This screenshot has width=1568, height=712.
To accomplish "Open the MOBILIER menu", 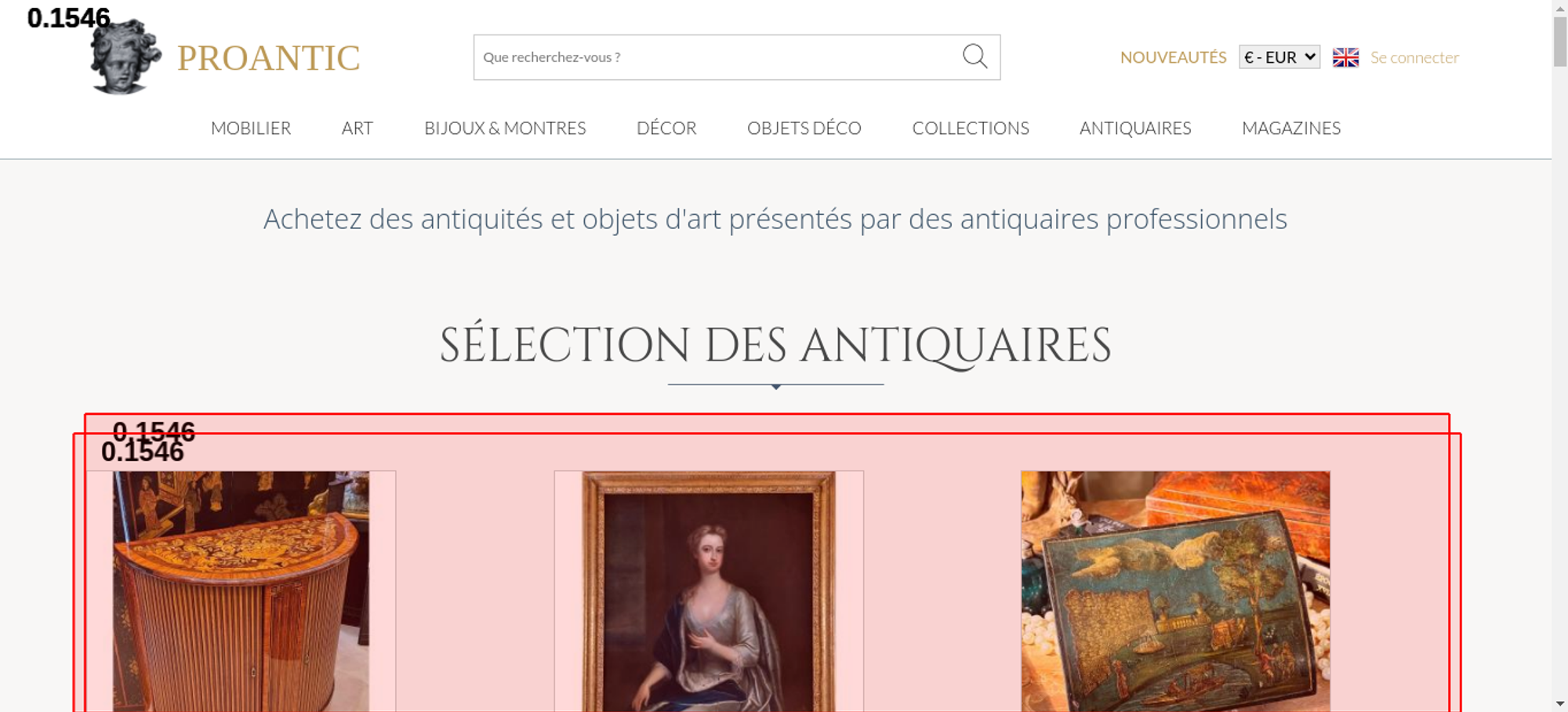I will (x=251, y=128).
